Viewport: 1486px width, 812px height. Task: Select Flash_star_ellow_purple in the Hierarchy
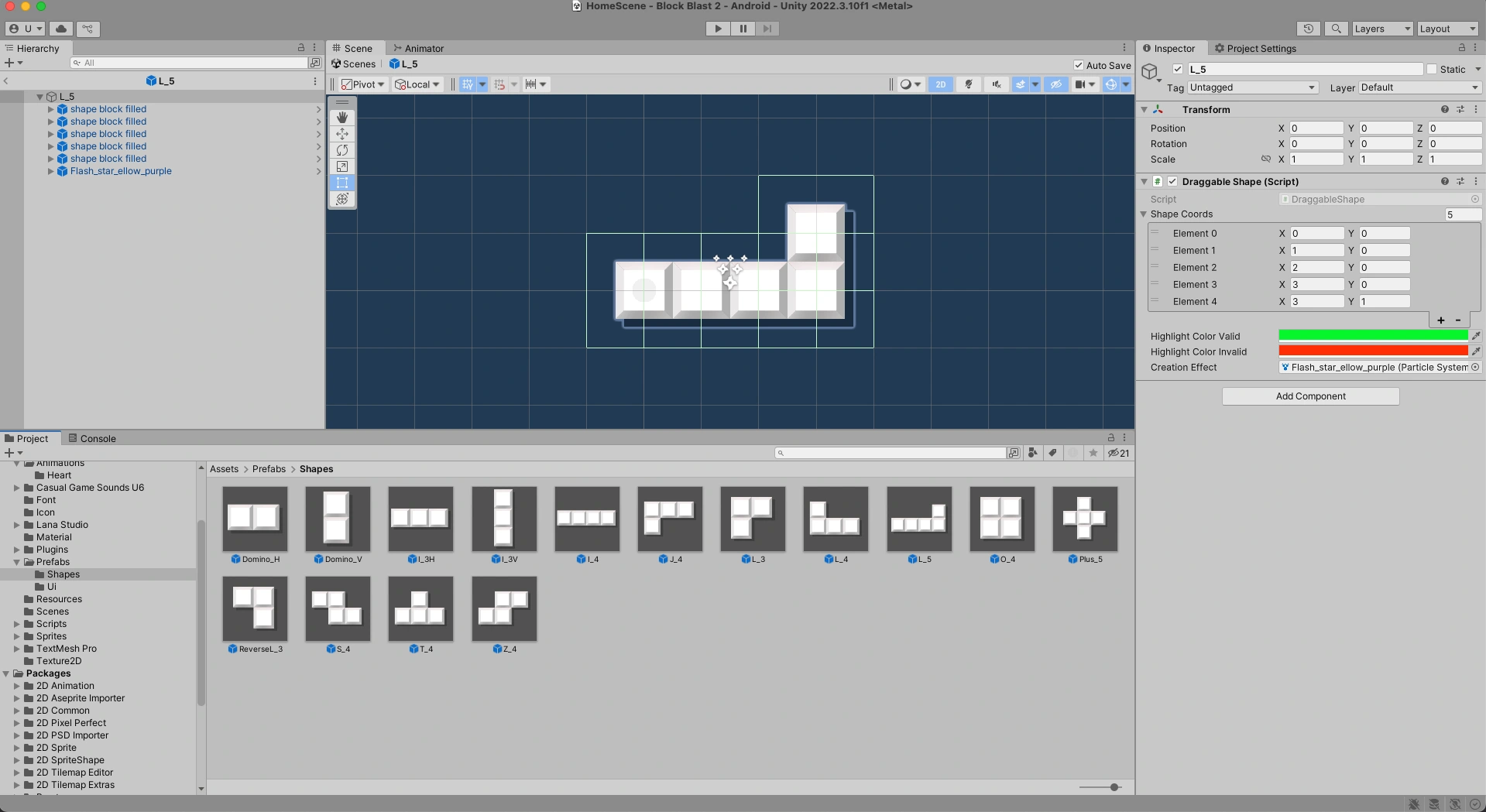[121, 171]
